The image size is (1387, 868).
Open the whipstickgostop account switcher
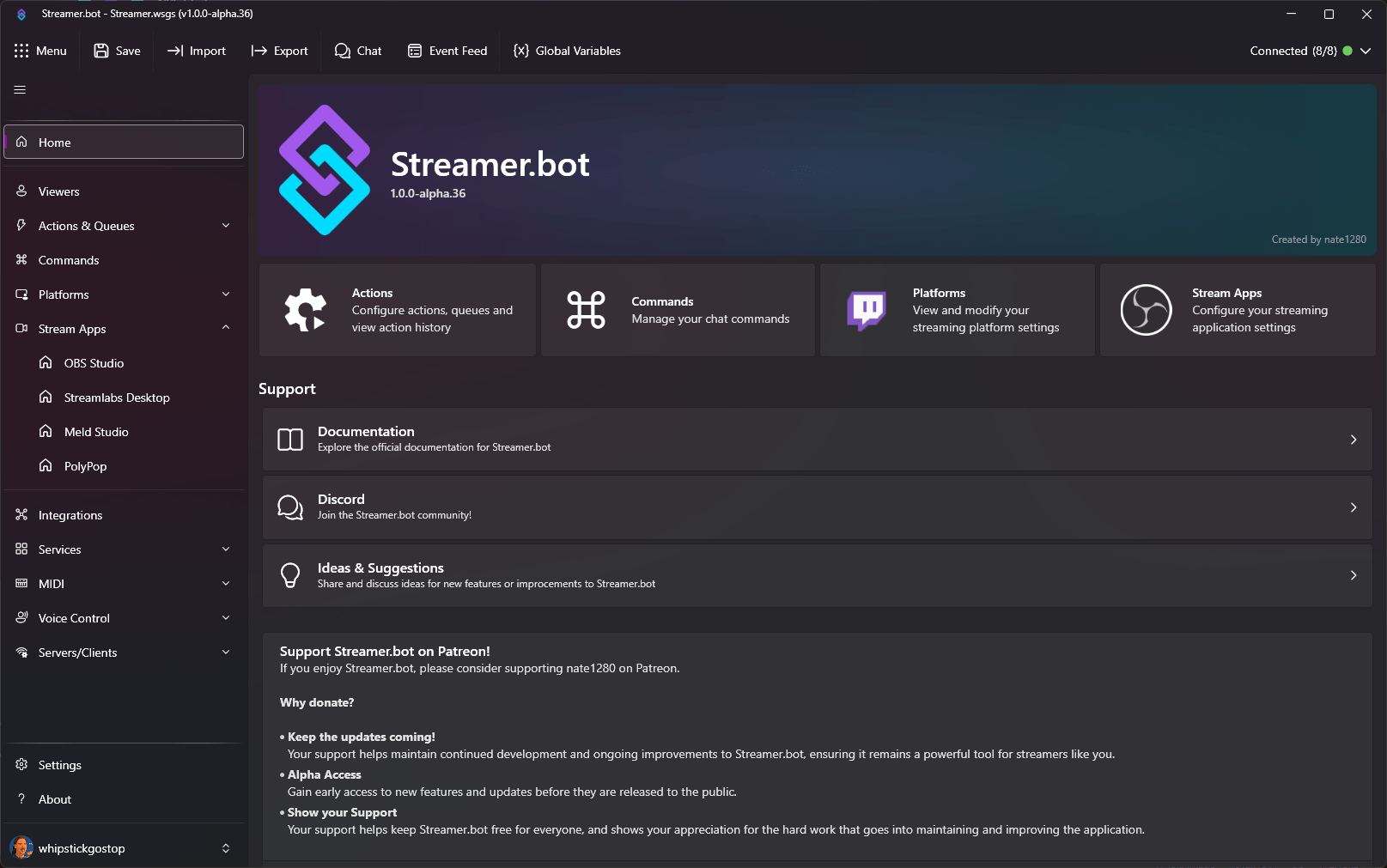(123, 847)
